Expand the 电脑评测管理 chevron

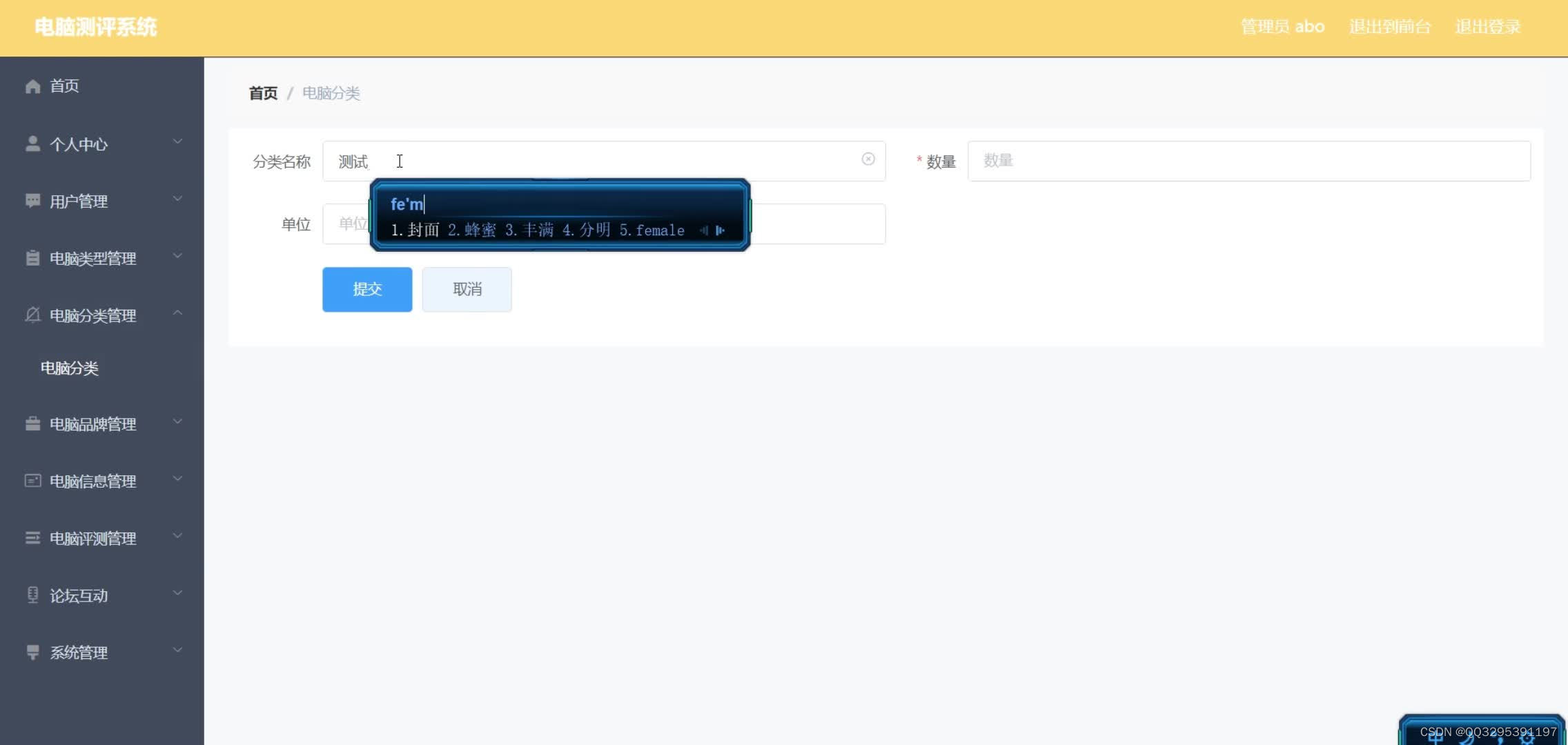(177, 536)
